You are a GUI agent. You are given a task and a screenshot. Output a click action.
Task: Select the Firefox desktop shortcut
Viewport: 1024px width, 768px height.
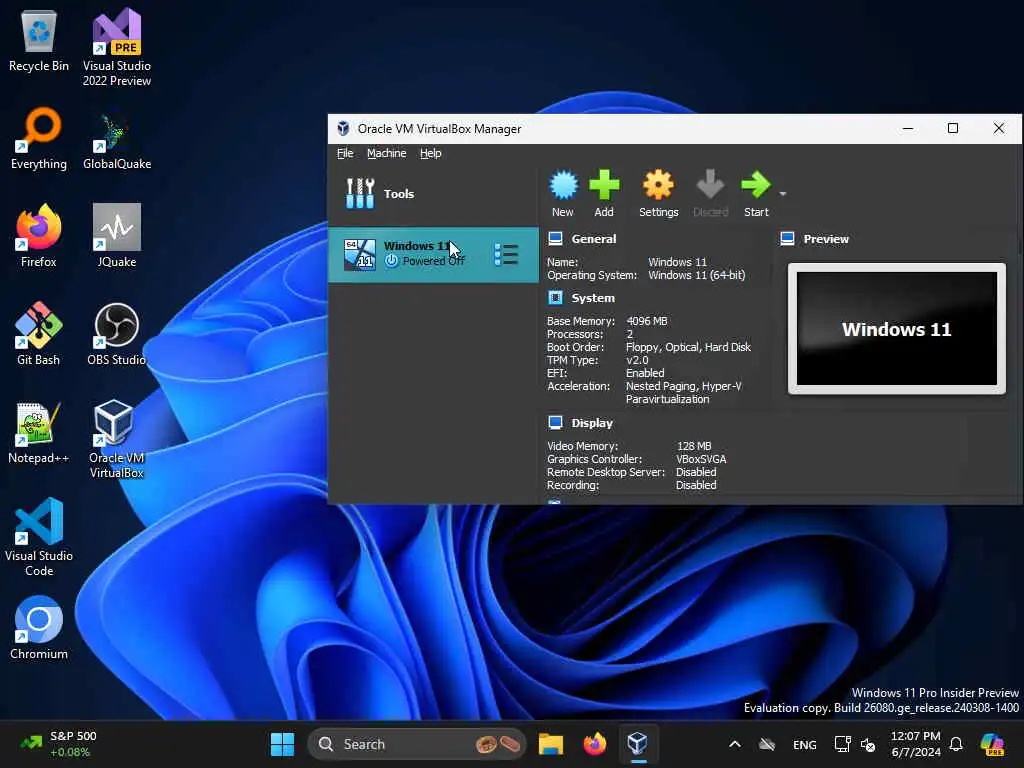pyautogui.click(x=39, y=236)
